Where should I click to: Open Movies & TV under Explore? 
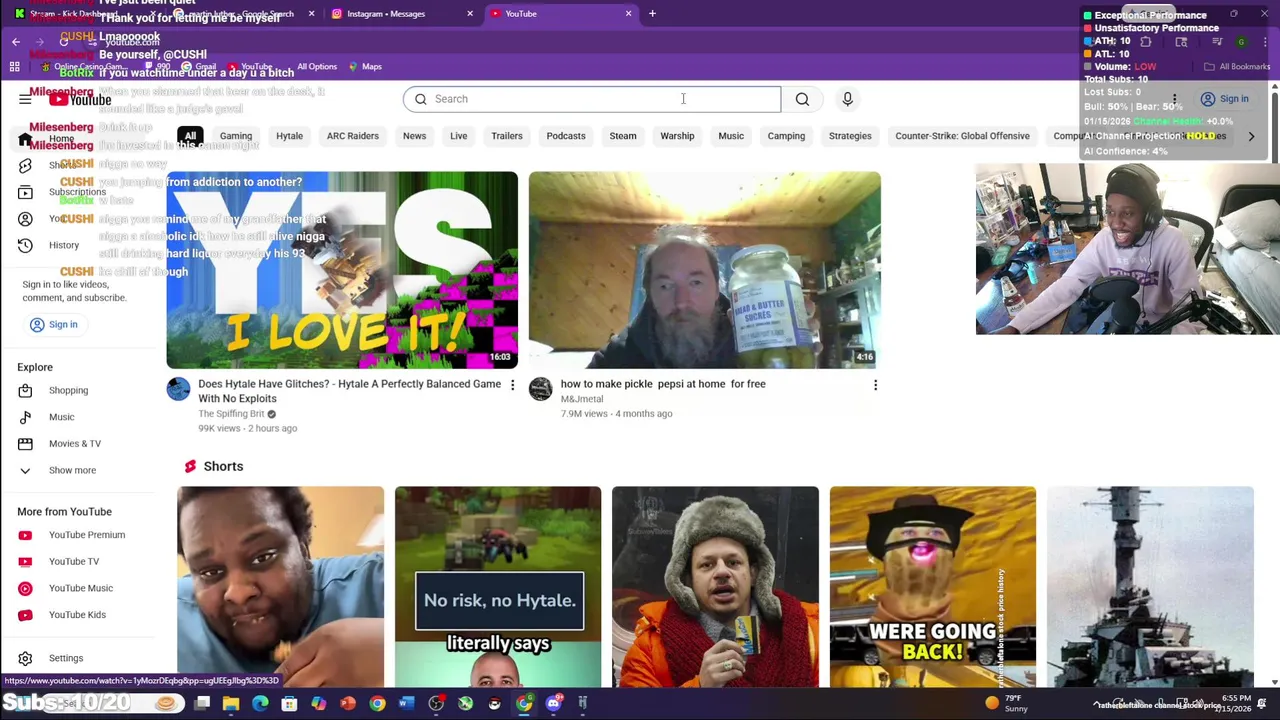pyautogui.click(x=75, y=443)
